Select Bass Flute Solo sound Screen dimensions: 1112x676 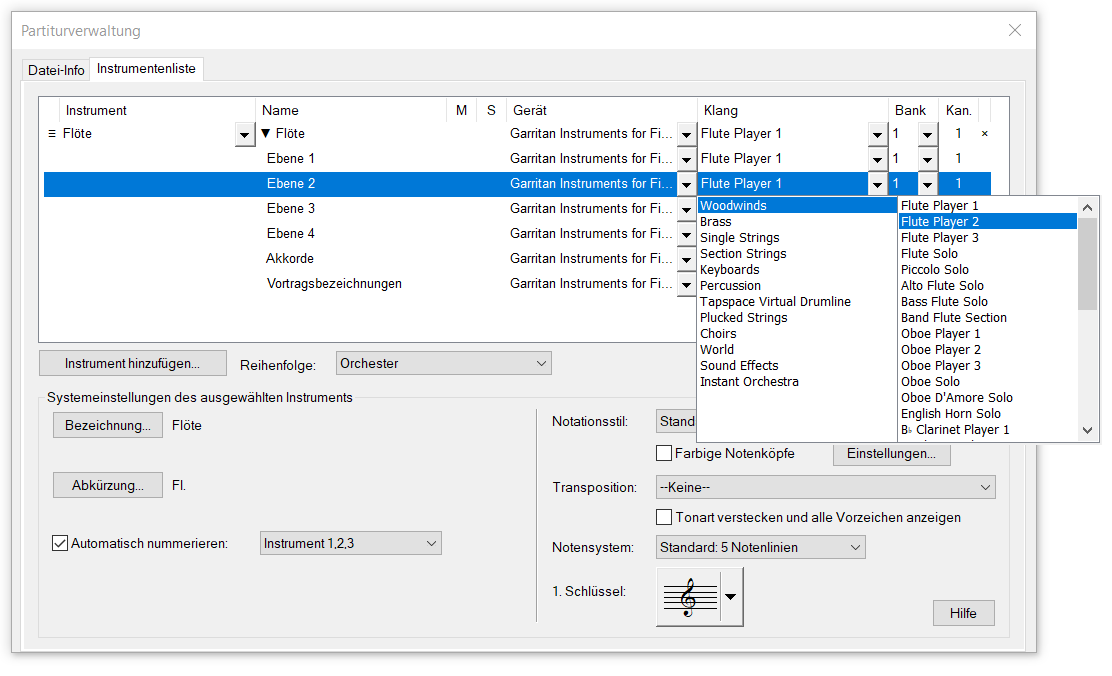988,301
